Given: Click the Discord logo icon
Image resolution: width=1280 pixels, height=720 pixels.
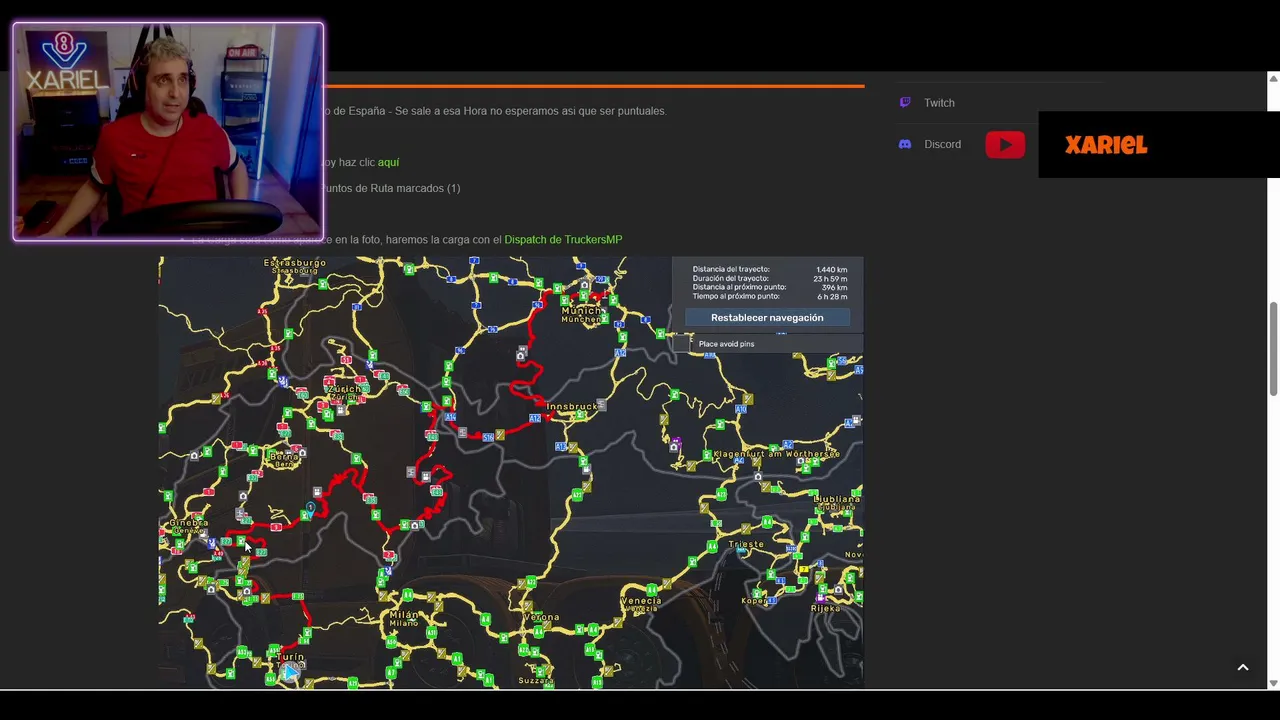Looking at the screenshot, I should (x=905, y=144).
